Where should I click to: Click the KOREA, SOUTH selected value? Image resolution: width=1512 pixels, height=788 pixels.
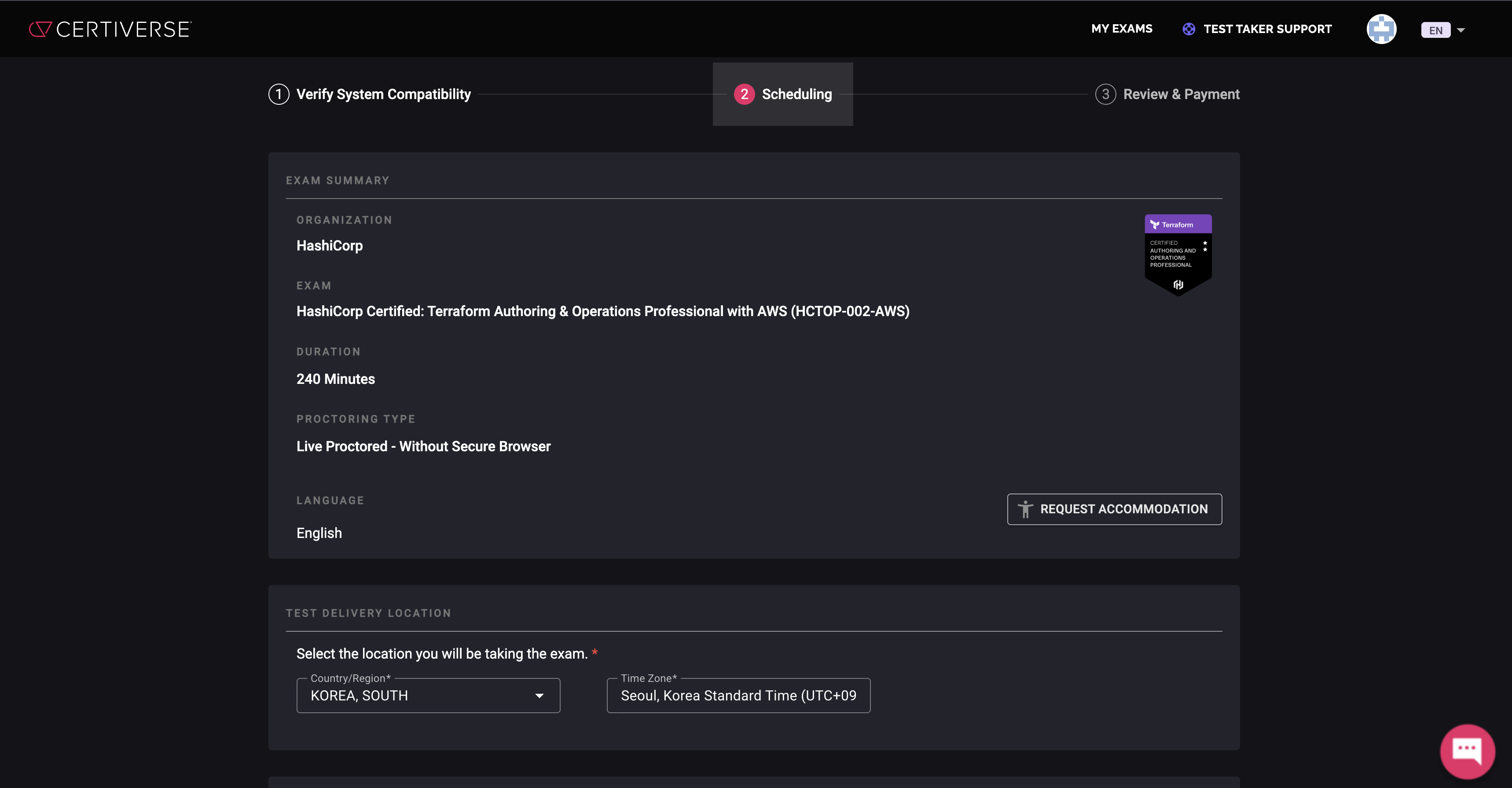(359, 696)
